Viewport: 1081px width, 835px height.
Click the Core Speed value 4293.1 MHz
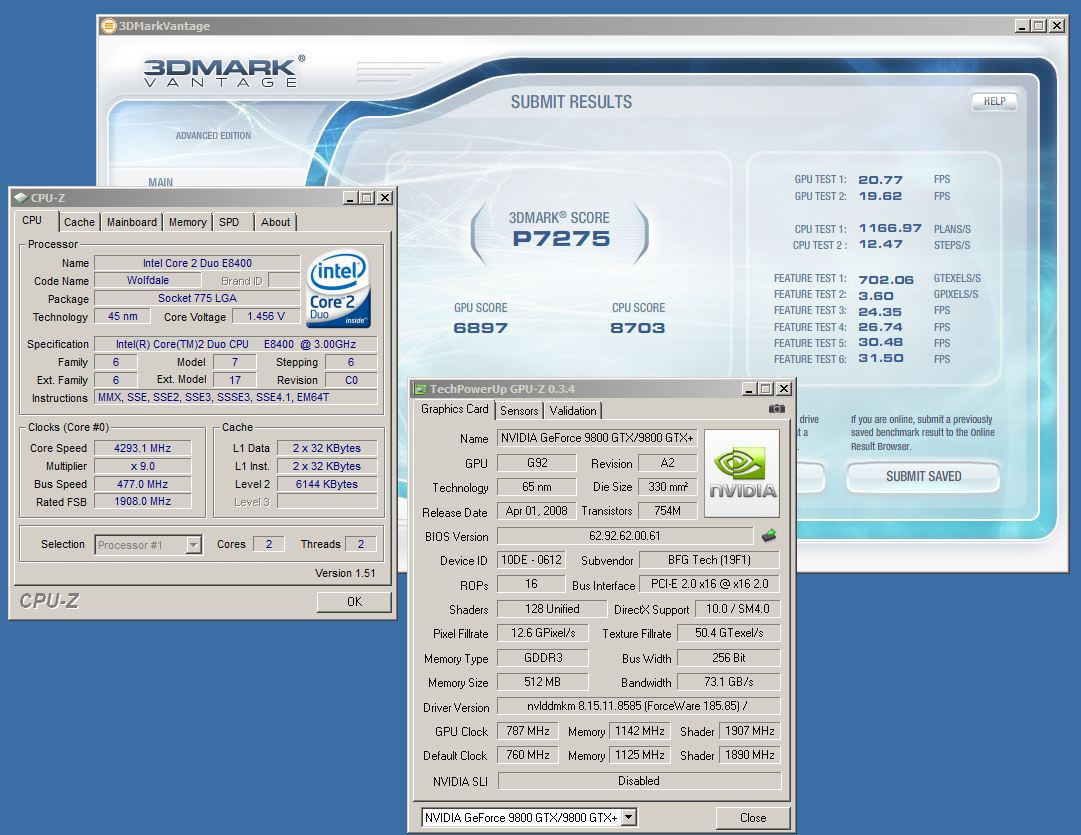coord(143,448)
